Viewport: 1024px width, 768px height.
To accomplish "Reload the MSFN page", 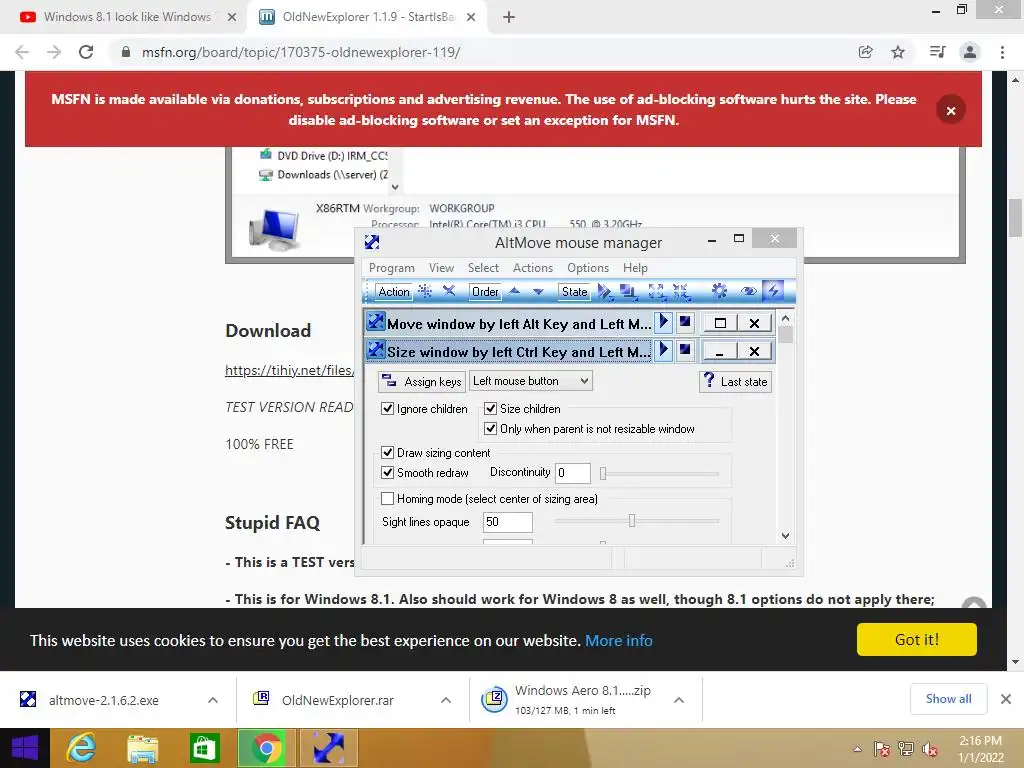I will click(86, 52).
